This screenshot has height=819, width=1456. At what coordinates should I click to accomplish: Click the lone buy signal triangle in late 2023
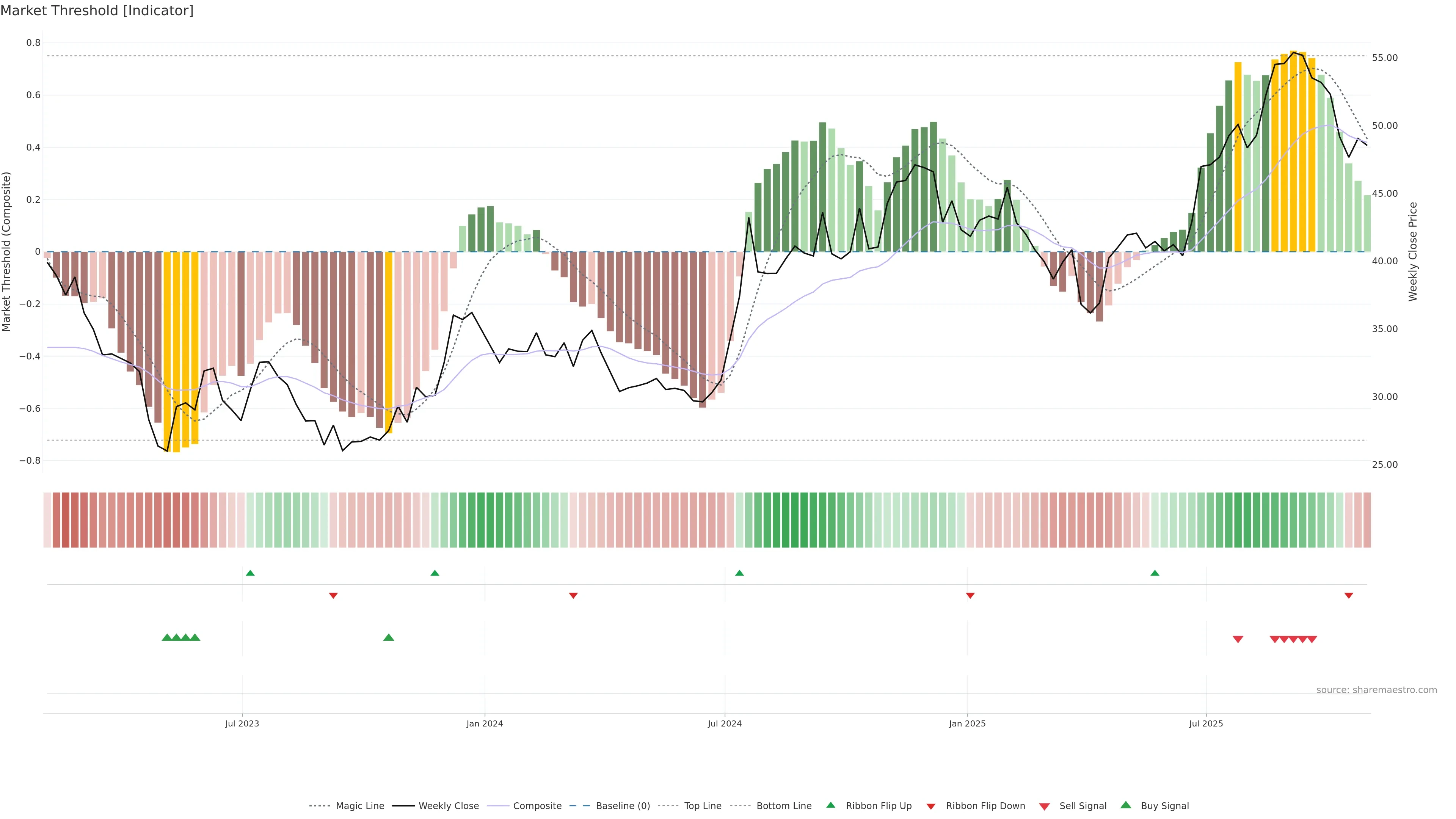[x=389, y=637]
